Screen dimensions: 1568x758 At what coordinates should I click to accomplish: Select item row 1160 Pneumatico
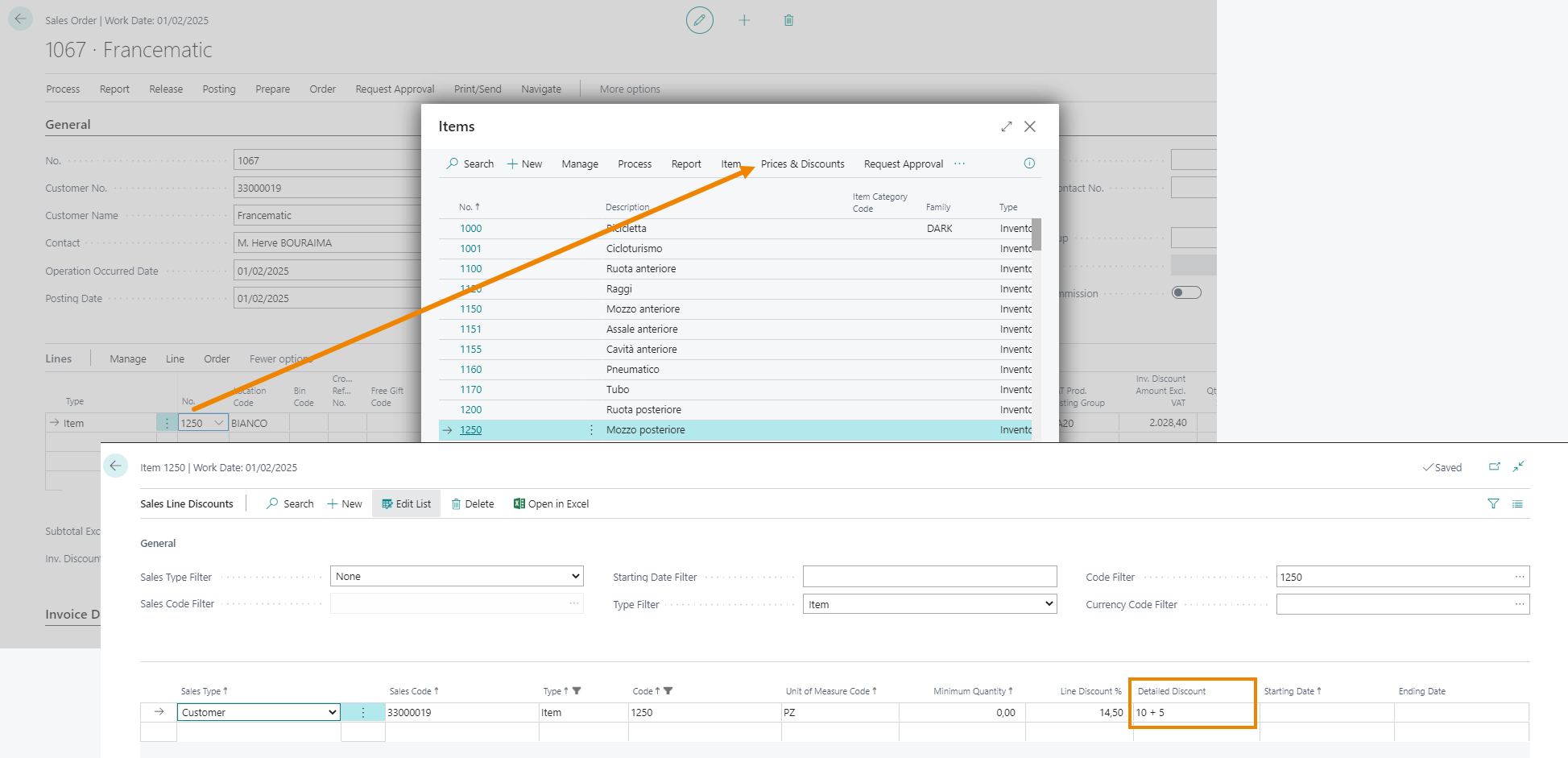735,370
